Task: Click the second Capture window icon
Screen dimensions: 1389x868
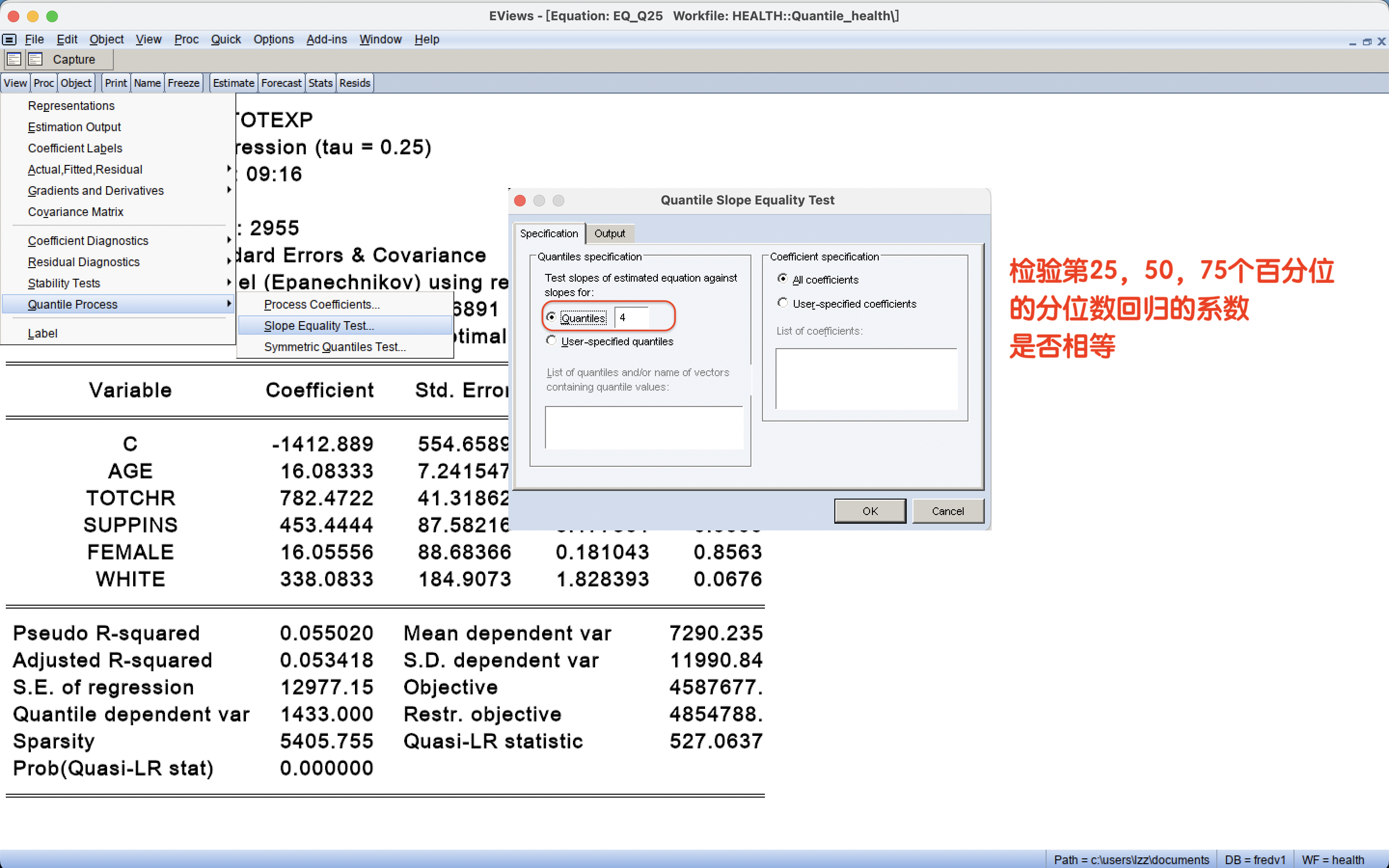Action: (36, 59)
